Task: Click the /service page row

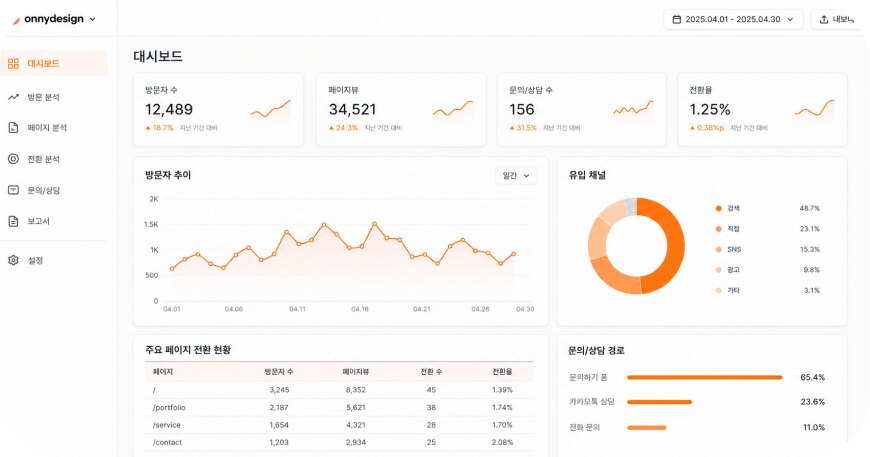Action: 339,425
